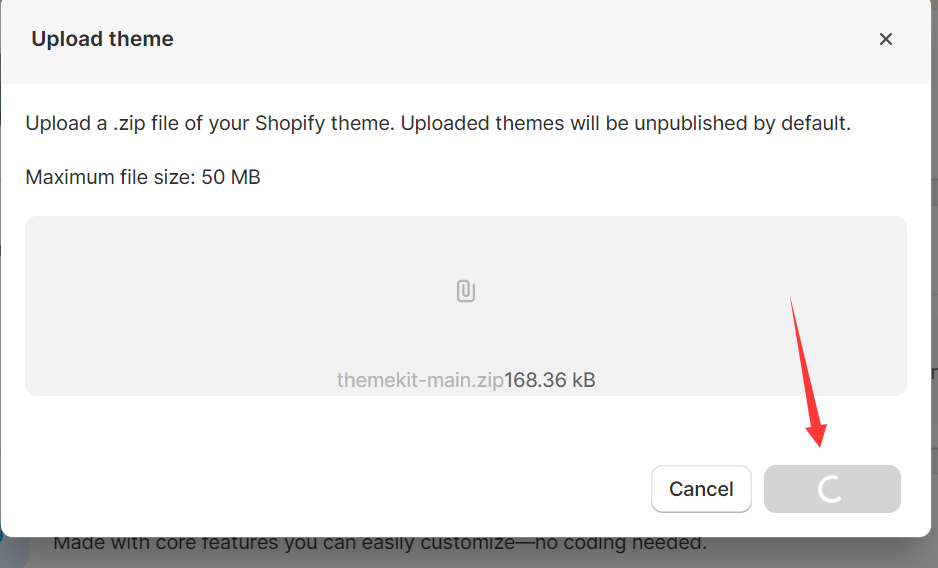
Task: Click the dimmed overlay right of the dialog
Action: coord(934,300)
